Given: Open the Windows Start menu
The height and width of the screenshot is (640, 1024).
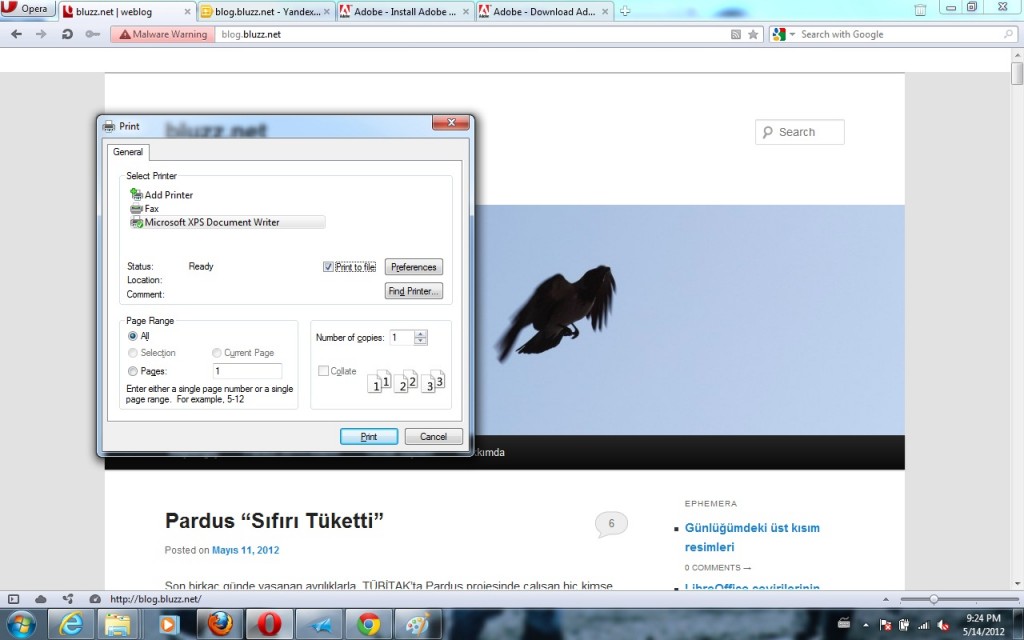Looking at the screenshot, I should [x=21, y=625].
